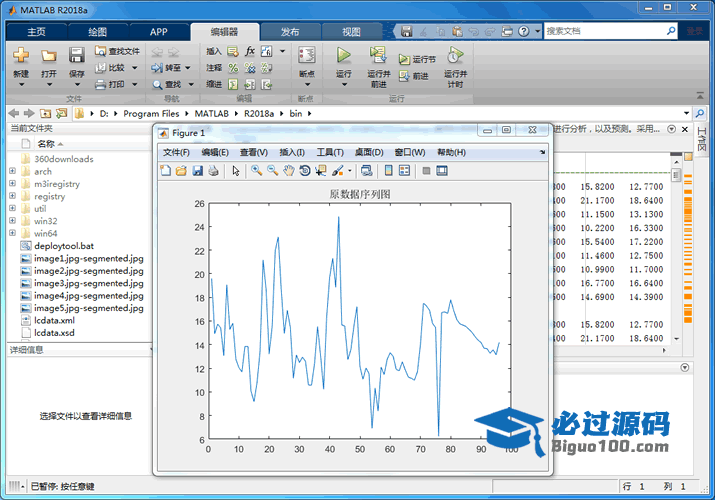This screenshot has height=500, width=715.
Task: Expand the win64 folder
Action: (x=12, y=233)
